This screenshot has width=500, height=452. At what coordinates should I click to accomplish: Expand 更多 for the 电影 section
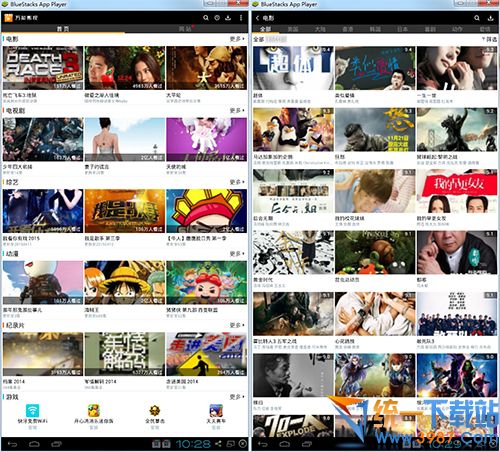(237, 39)
